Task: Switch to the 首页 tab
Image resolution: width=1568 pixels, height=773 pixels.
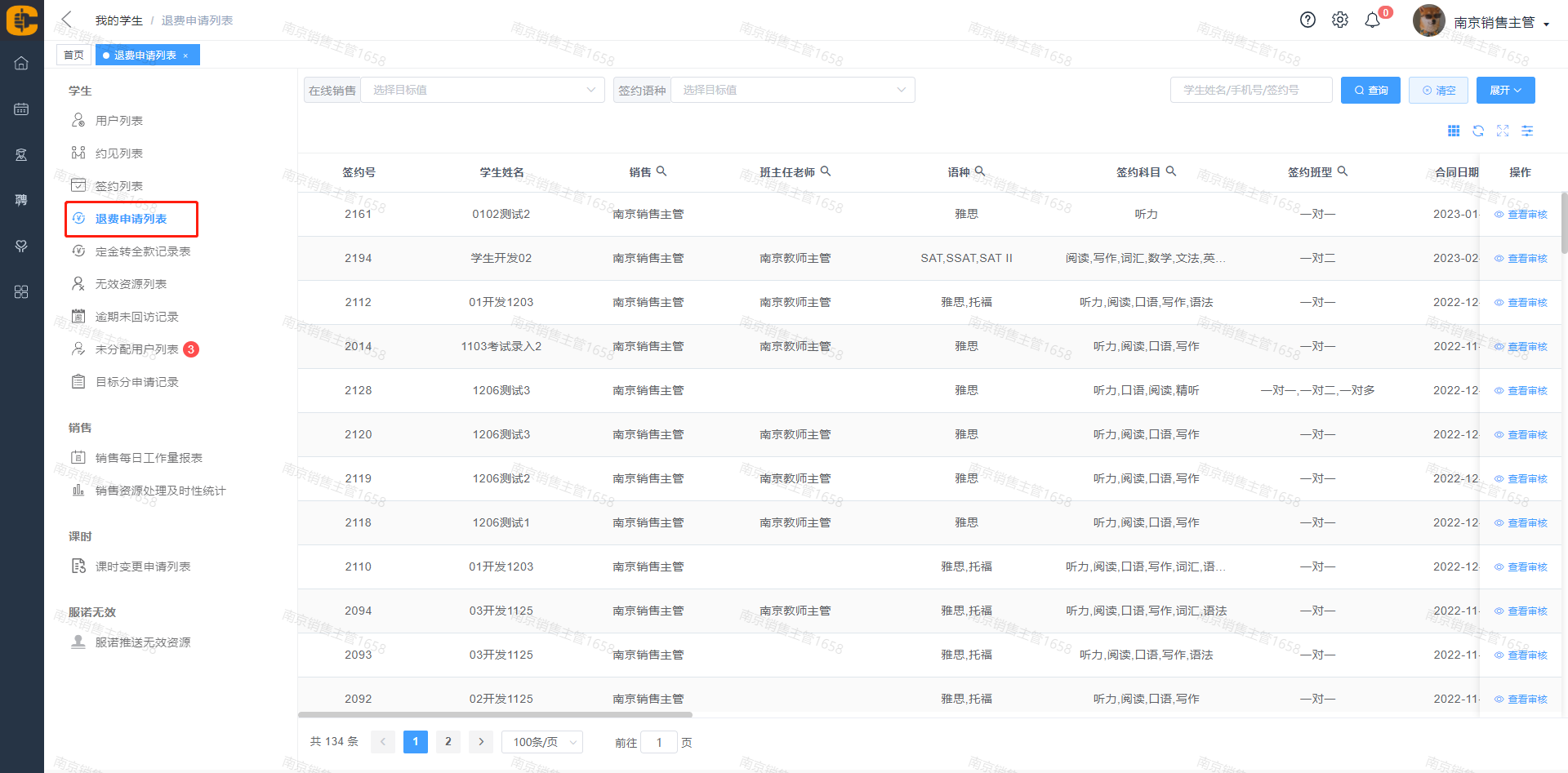Action: tap(73, 55)
